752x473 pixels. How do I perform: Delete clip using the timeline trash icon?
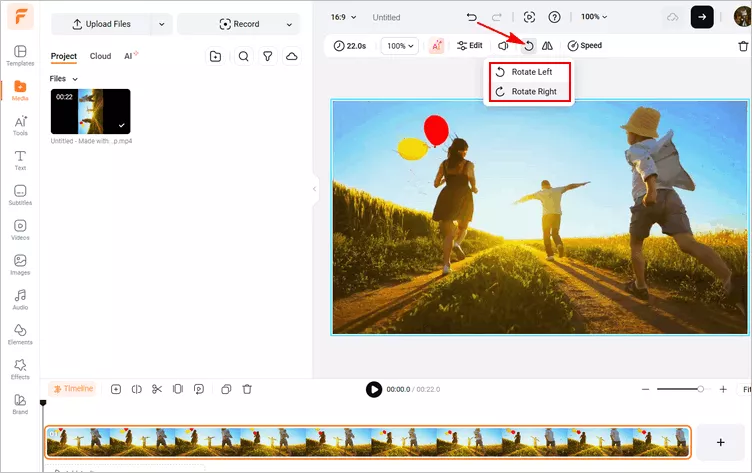[x=247, y=389]
